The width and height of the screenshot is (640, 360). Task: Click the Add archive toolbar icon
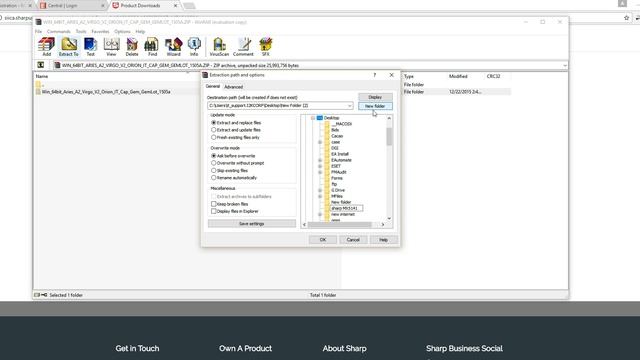pyautogui.click(x=47, y=47)
